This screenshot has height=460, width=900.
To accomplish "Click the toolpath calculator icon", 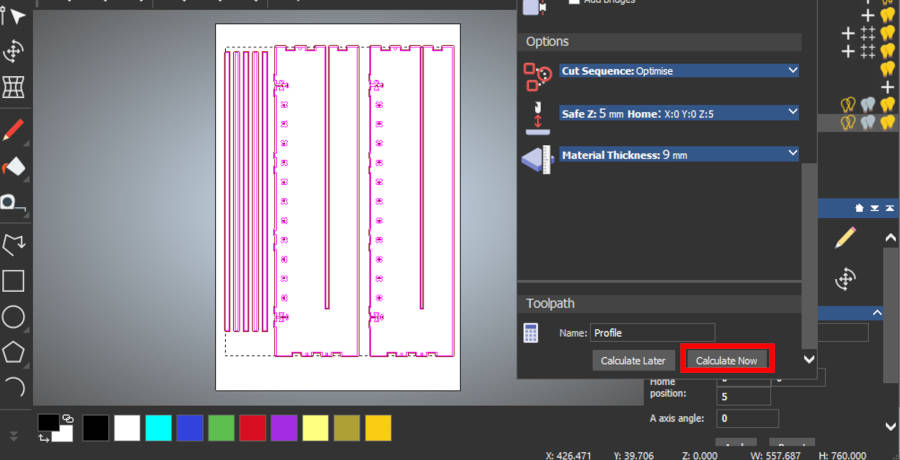I will (531, 333).
